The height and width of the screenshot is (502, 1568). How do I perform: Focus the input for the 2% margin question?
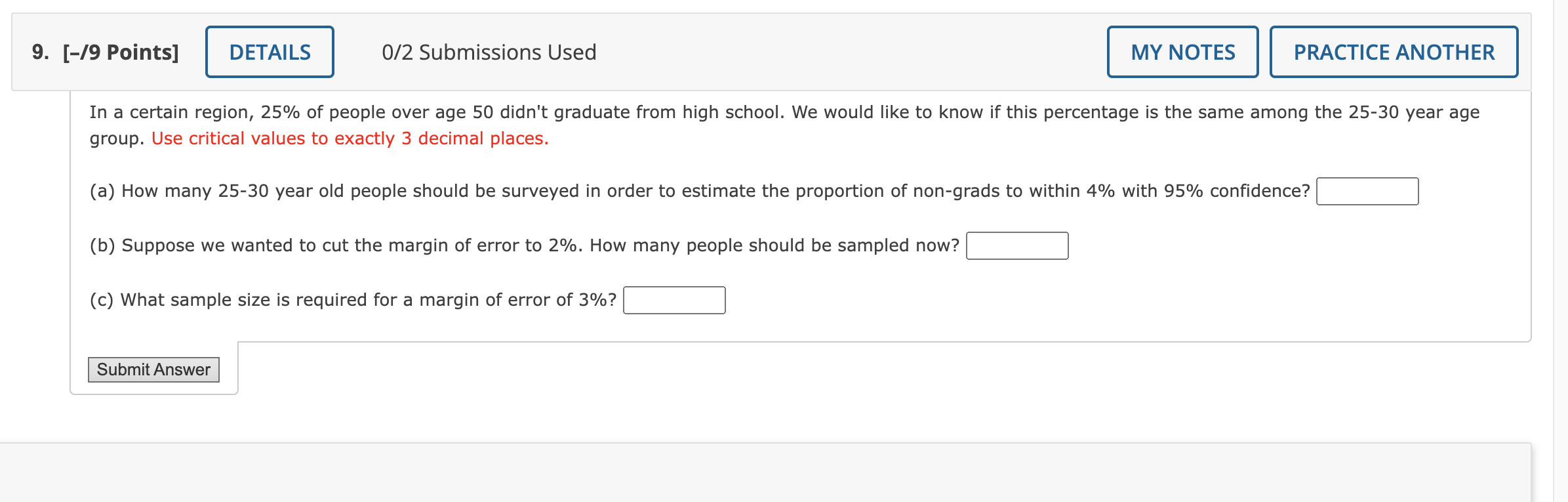(1016, 247)
